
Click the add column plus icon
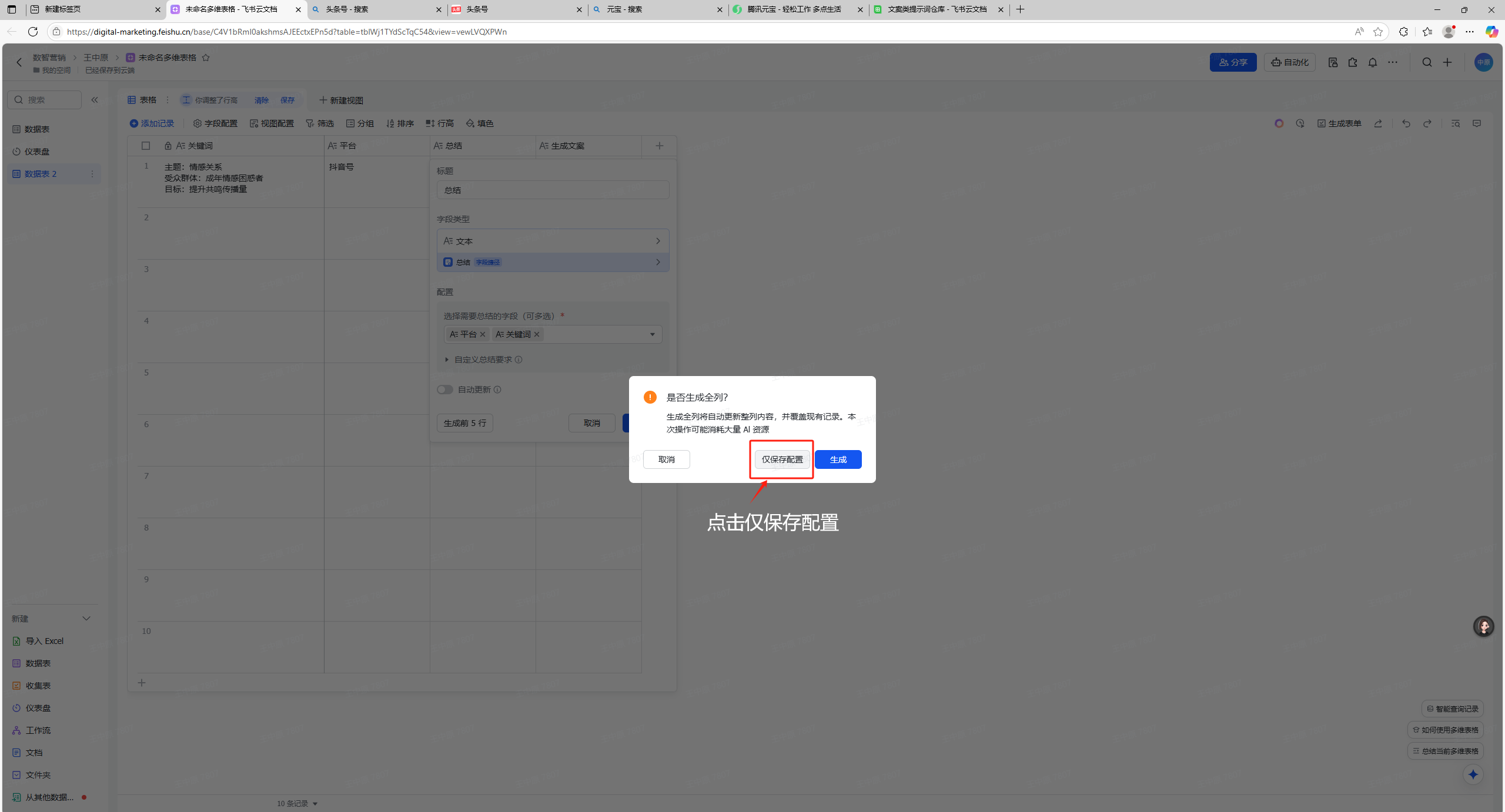[x=659, y=146]
